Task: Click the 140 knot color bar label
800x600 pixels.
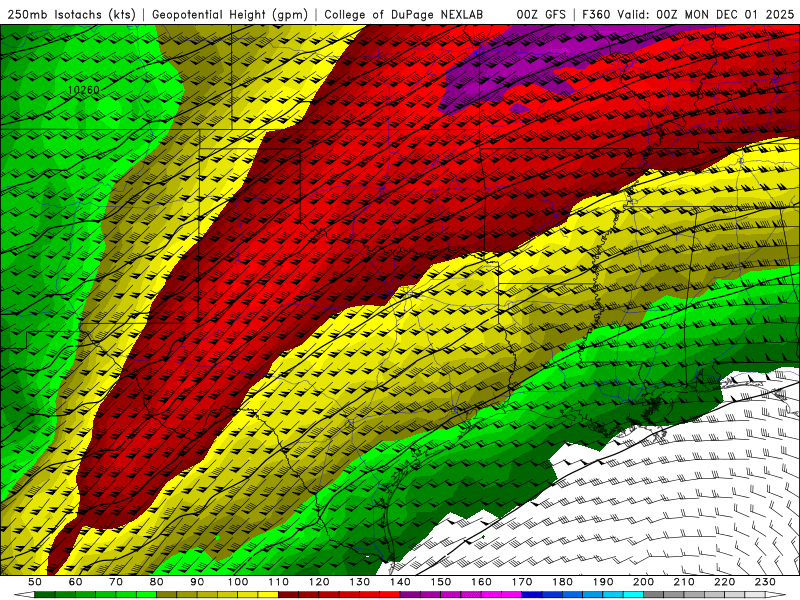Action: tap(400, 582)
